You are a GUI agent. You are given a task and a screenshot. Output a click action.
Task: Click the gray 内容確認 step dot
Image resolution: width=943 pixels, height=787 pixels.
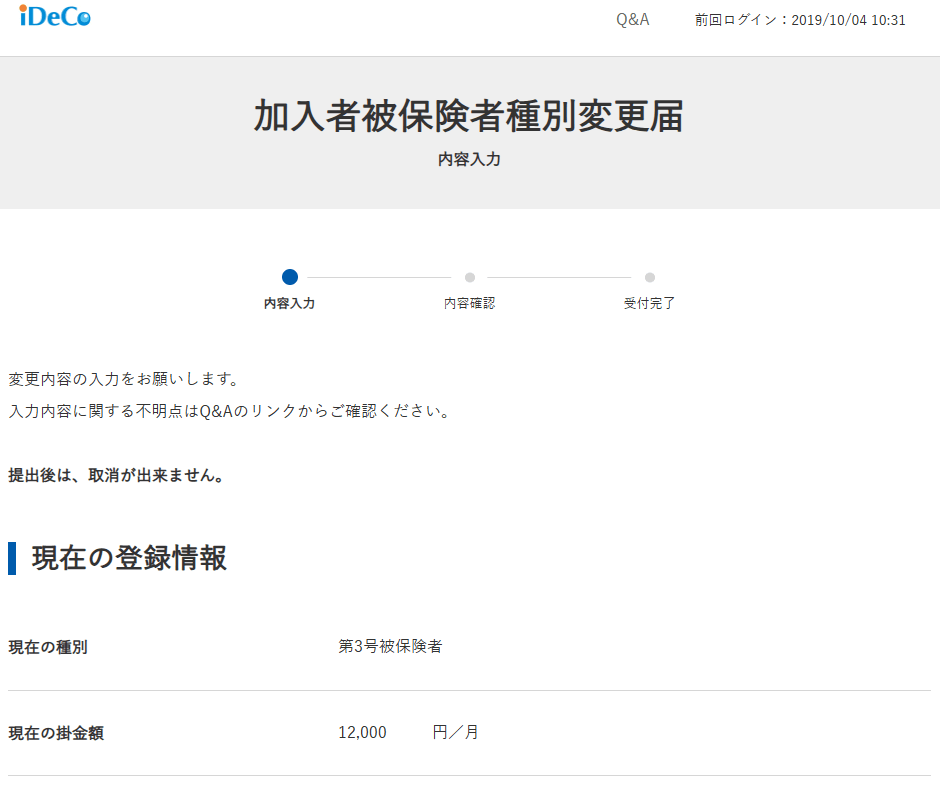(x=470, y=277)
